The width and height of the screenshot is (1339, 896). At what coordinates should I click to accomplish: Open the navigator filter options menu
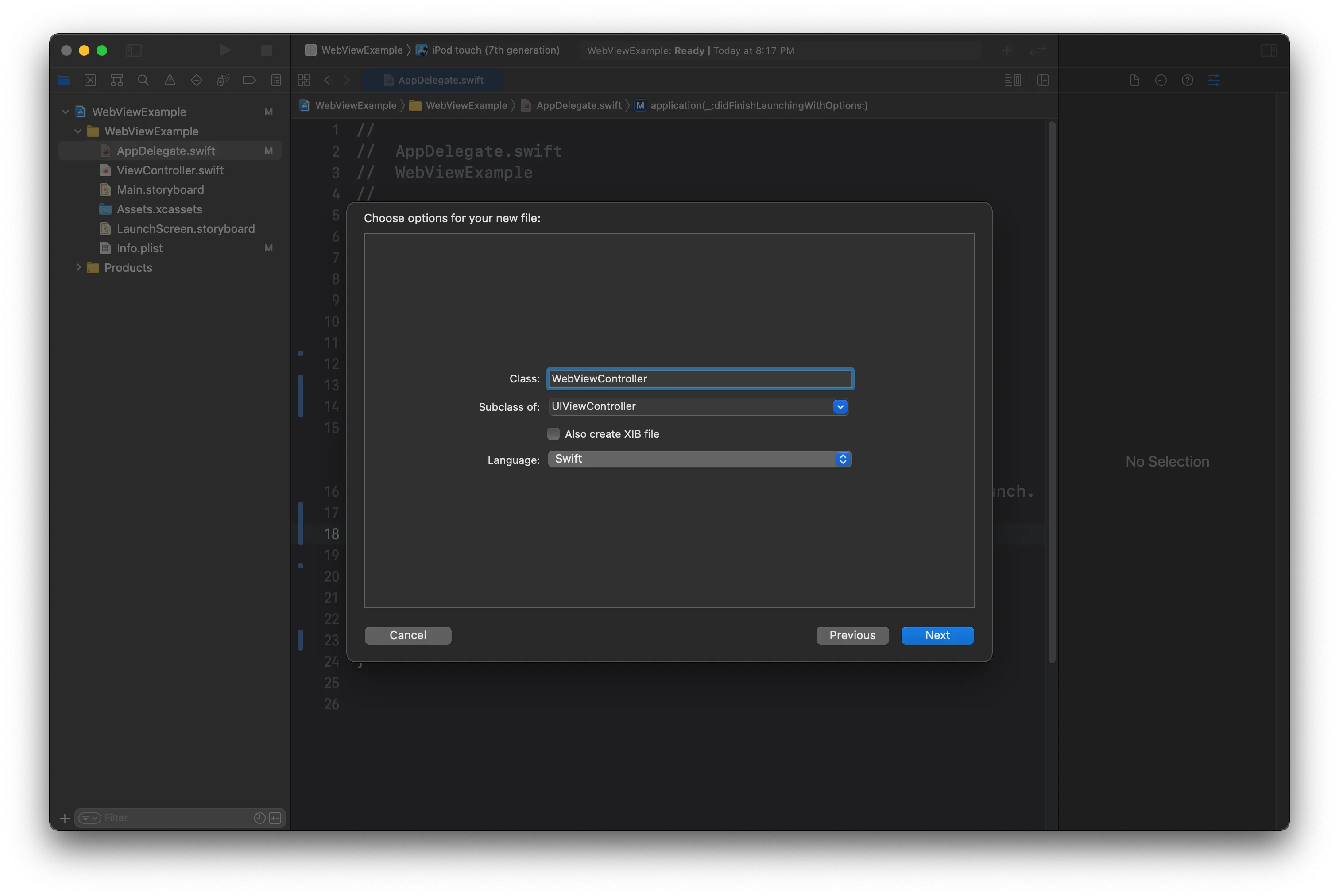90,818
